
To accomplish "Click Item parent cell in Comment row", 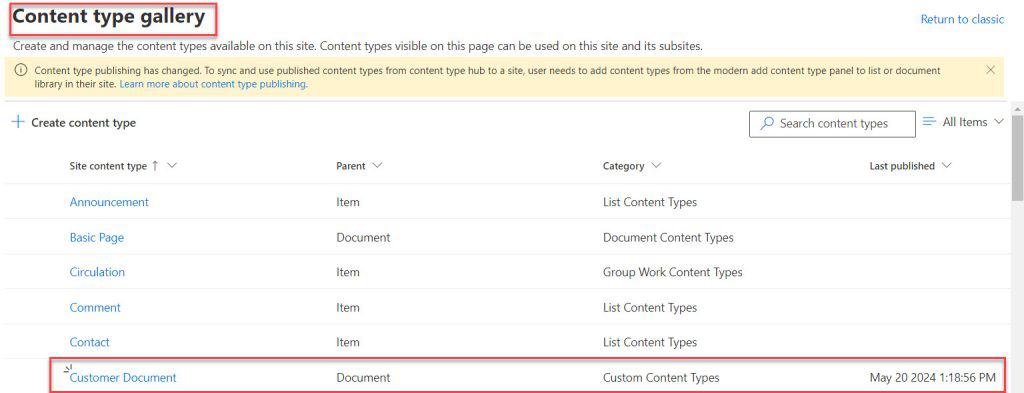I will tap(347, 307).
